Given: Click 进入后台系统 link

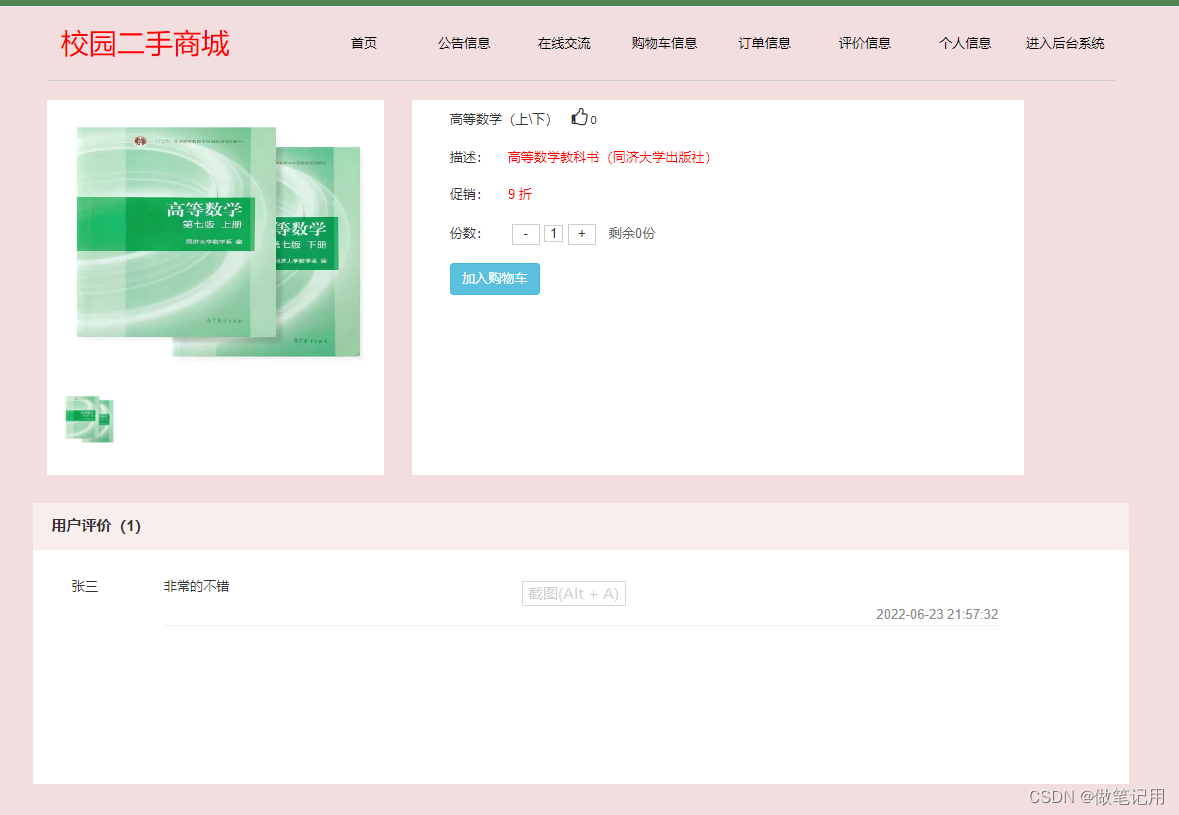Looking at the screenshot, I should pyautogui.click(x=1065, y=43).
